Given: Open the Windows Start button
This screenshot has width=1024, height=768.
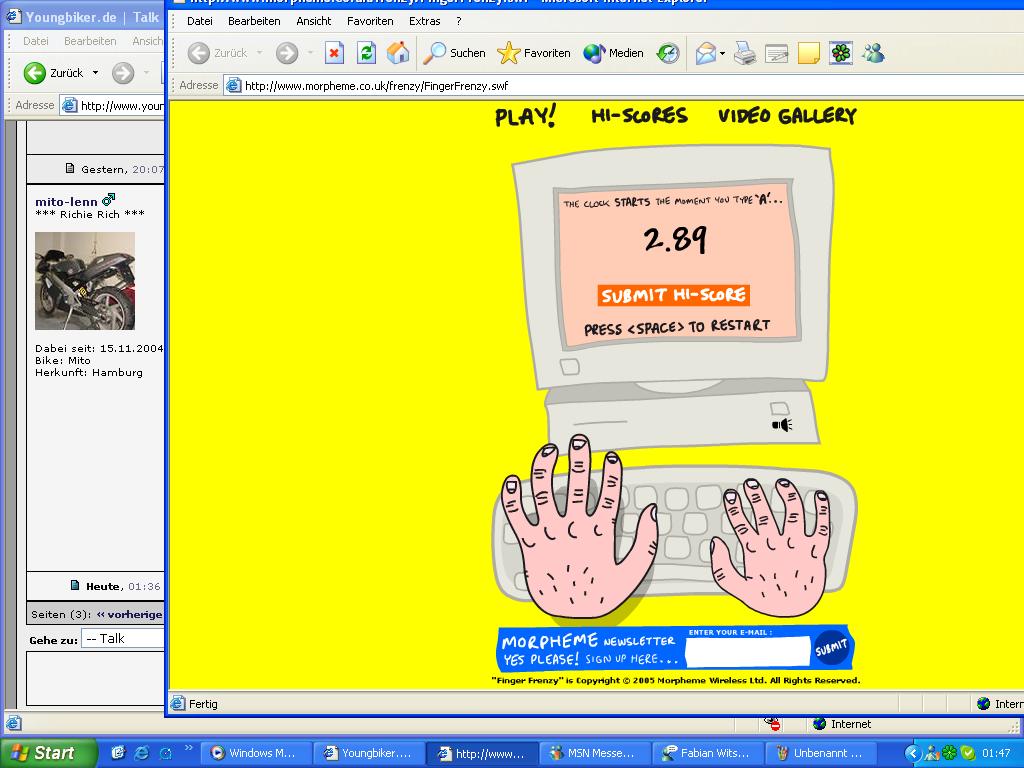Looking at the screenshot, I should point(49,753).
